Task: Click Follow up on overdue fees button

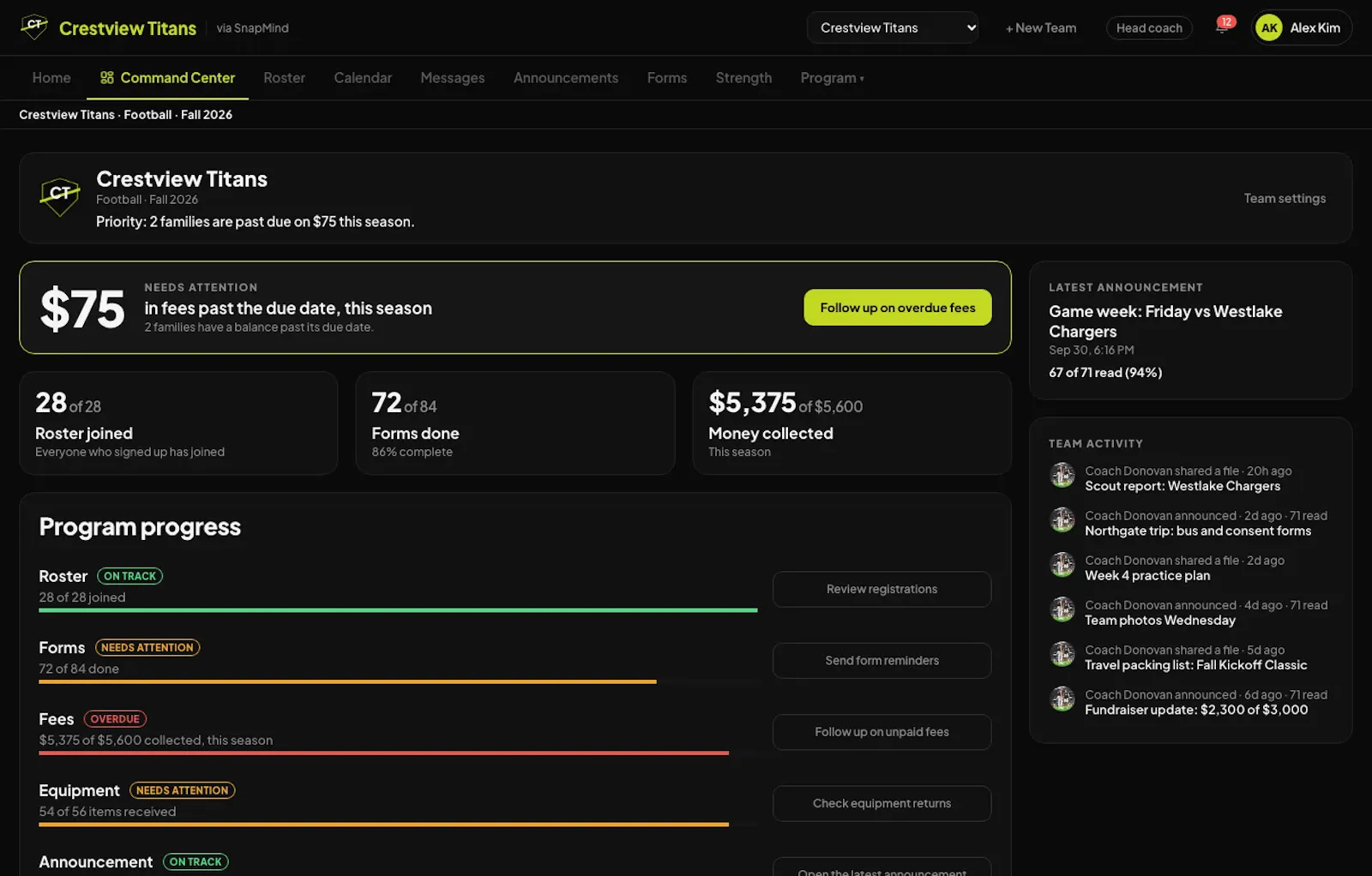Action: click(x=898, y=308)
